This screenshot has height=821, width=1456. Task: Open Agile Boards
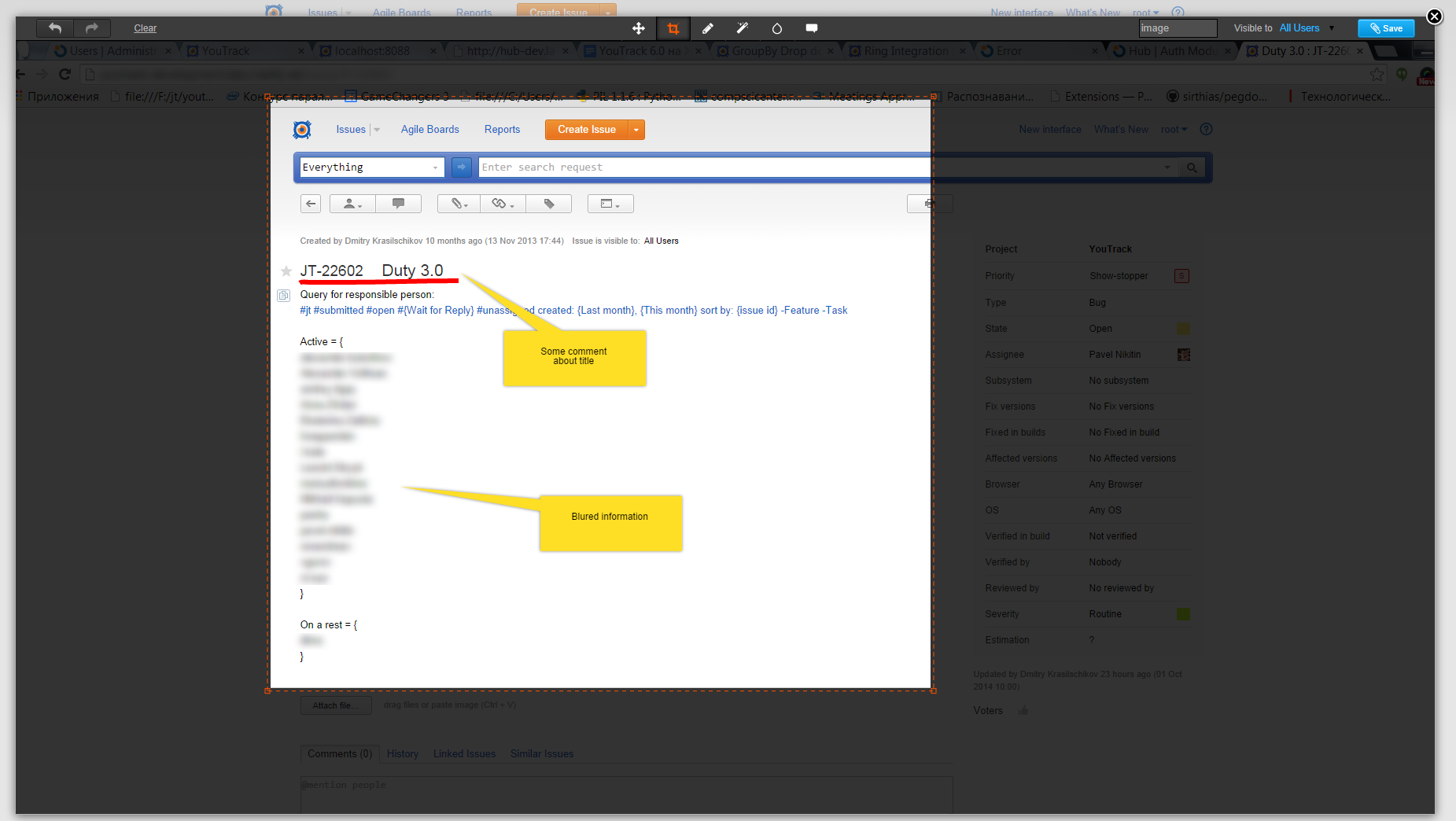[430, 130]
